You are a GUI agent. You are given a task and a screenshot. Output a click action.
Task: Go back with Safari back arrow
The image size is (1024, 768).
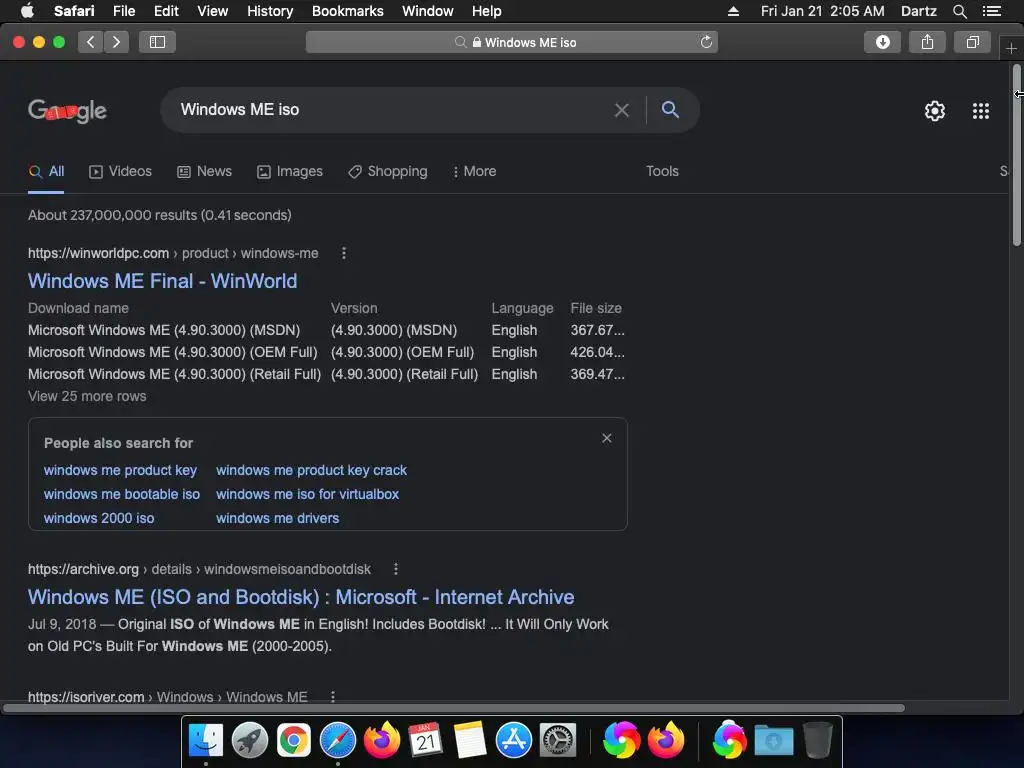pyautogui.click(x=91, y=42)
